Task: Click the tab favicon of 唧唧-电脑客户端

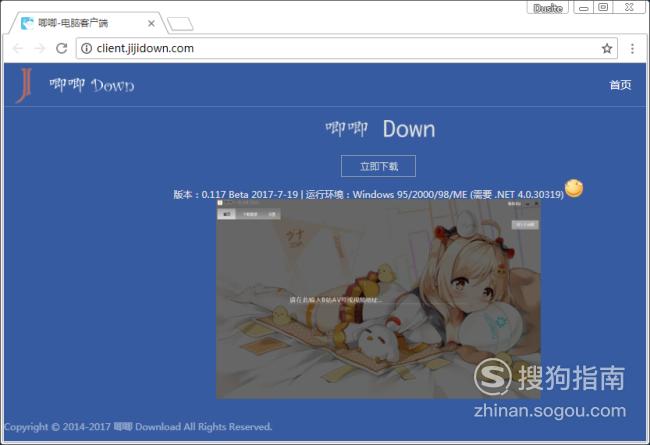Action: pyautogui.click(x=27, y=23)
